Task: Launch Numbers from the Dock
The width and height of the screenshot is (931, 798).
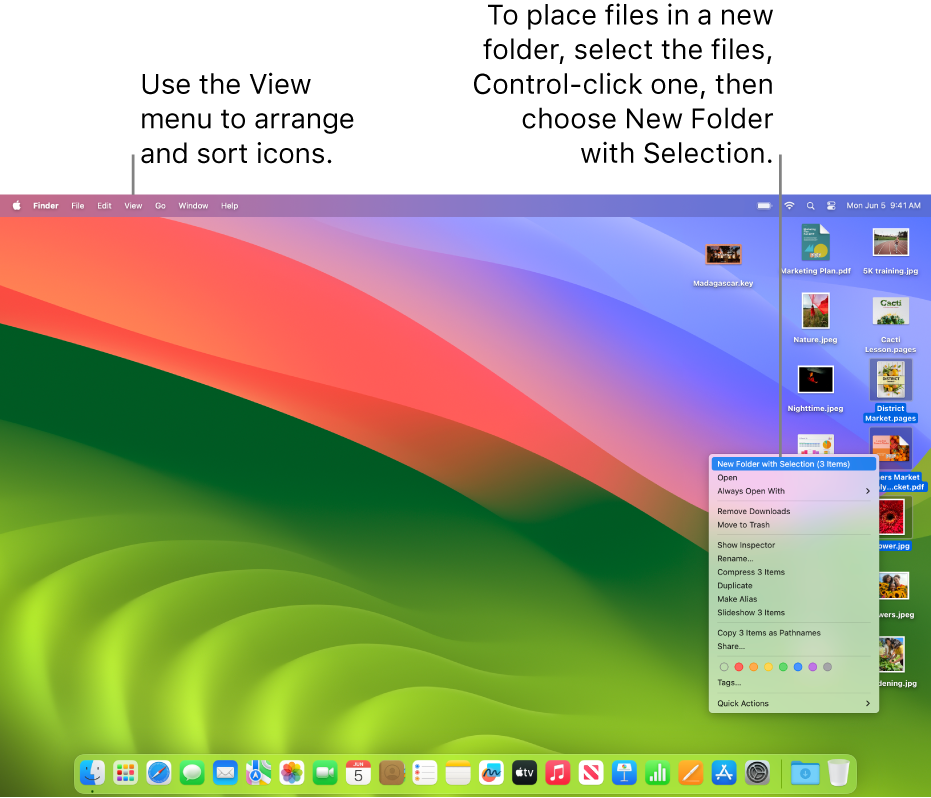Action: click(657, 773)
